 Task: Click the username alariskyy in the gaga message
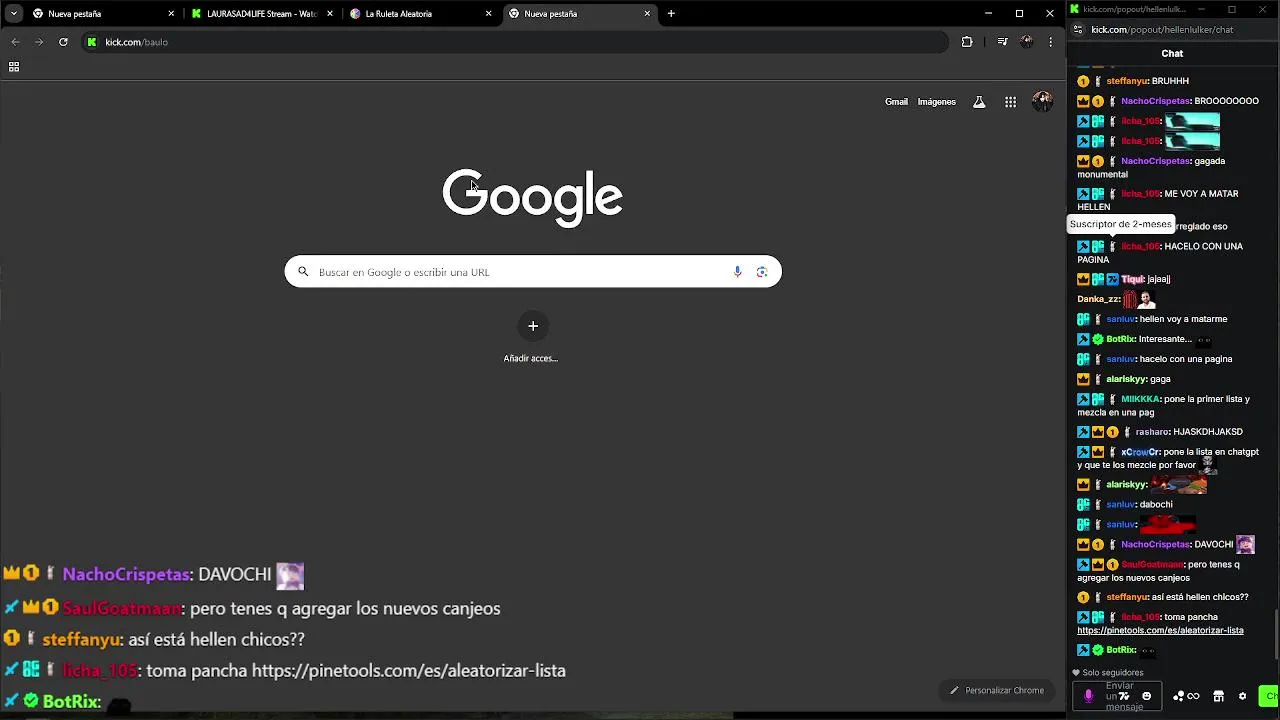pos(1126,379)
